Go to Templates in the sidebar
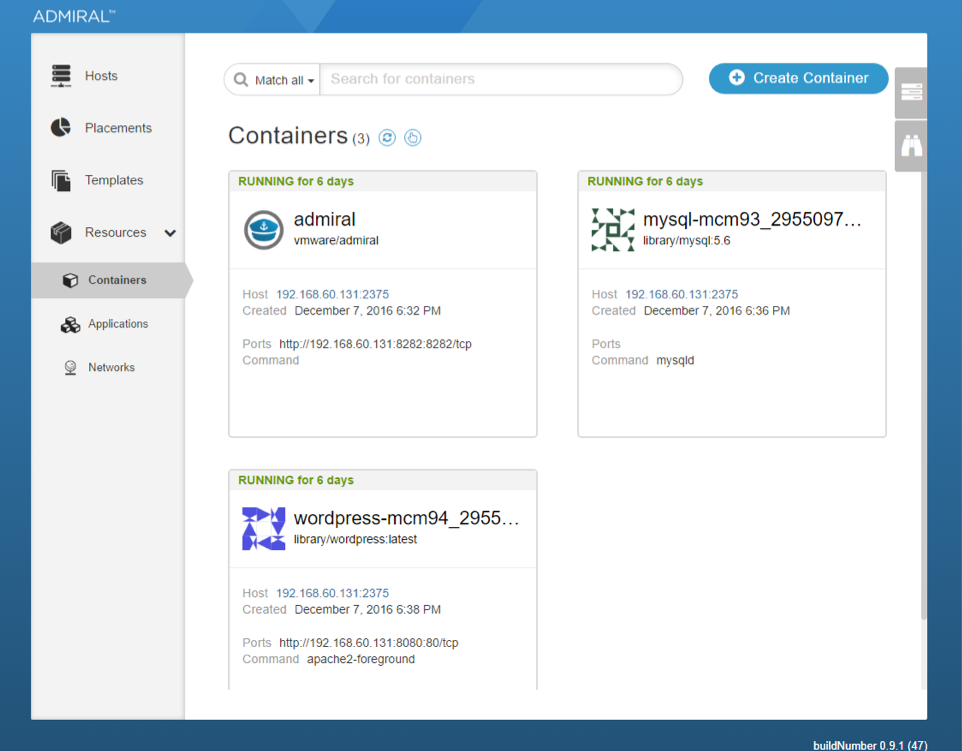Viewport: 962px width, 751px height. click(114, 180)
